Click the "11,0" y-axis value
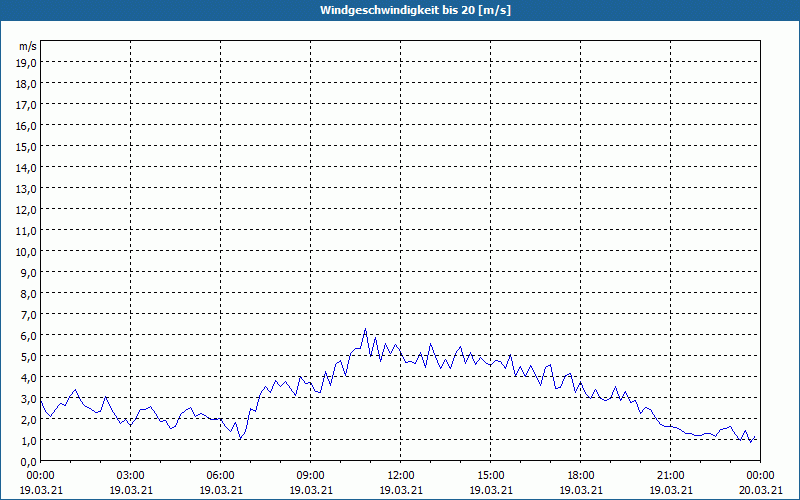Viewport: 800px width, 500px height. pos(28,231)
